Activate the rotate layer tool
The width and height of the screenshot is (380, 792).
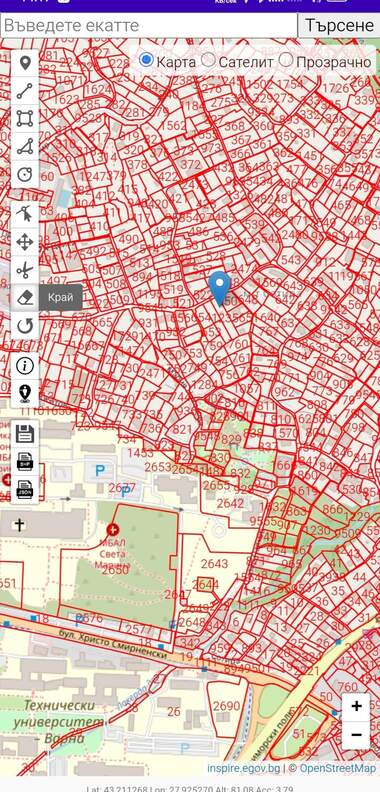click(x=25, y=326)
